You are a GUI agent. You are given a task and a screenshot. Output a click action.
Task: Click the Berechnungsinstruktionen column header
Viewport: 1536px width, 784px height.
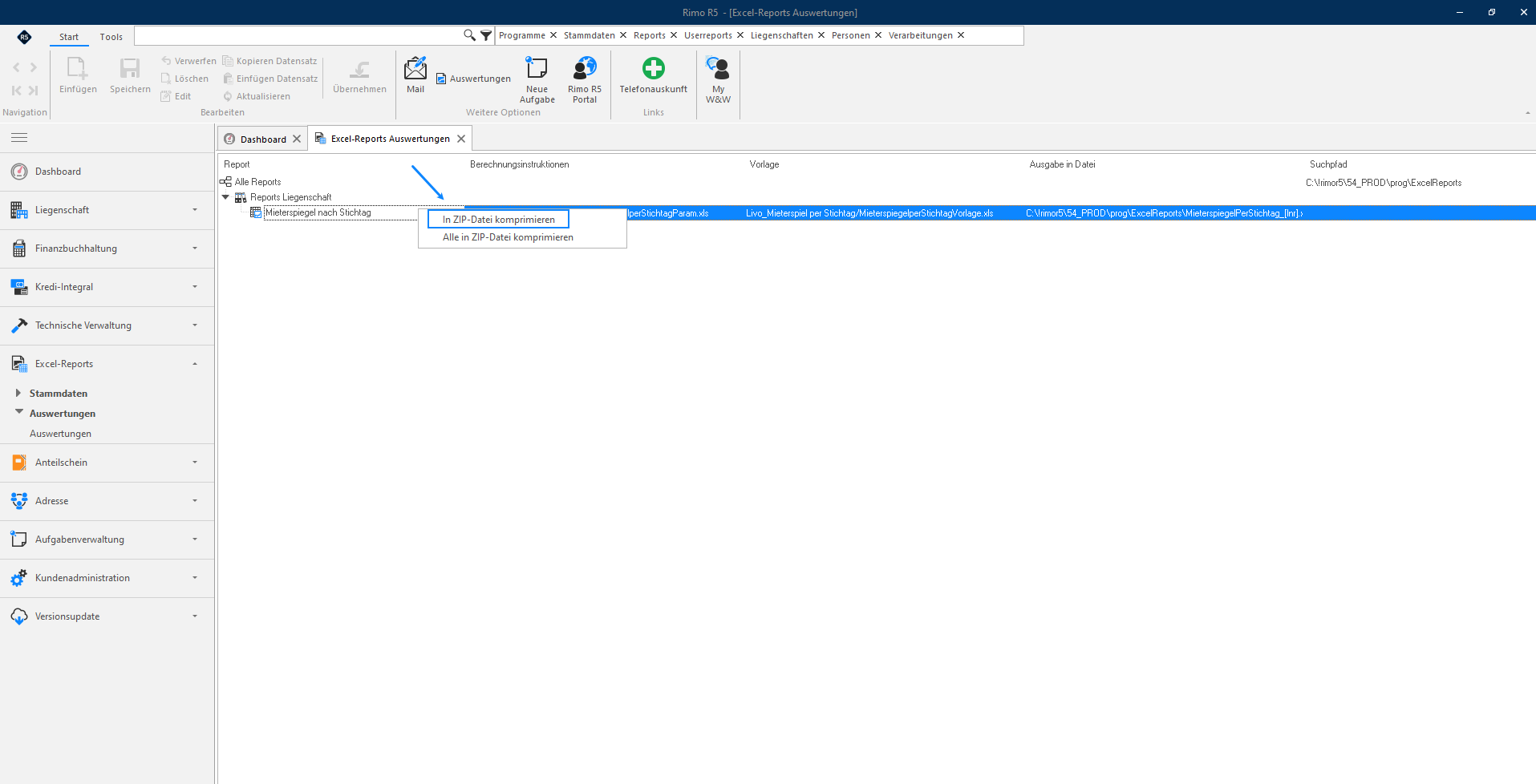click(x=520, y=164)
